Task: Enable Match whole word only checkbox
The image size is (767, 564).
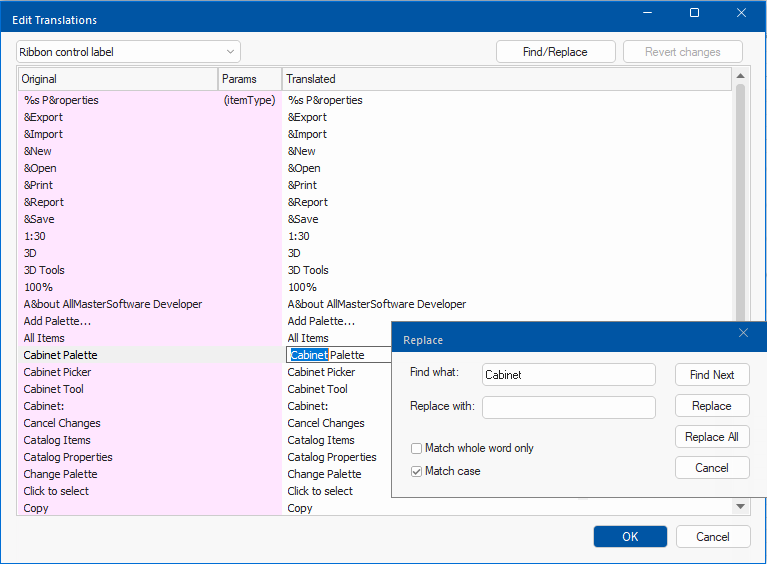Action: (416, 449)
